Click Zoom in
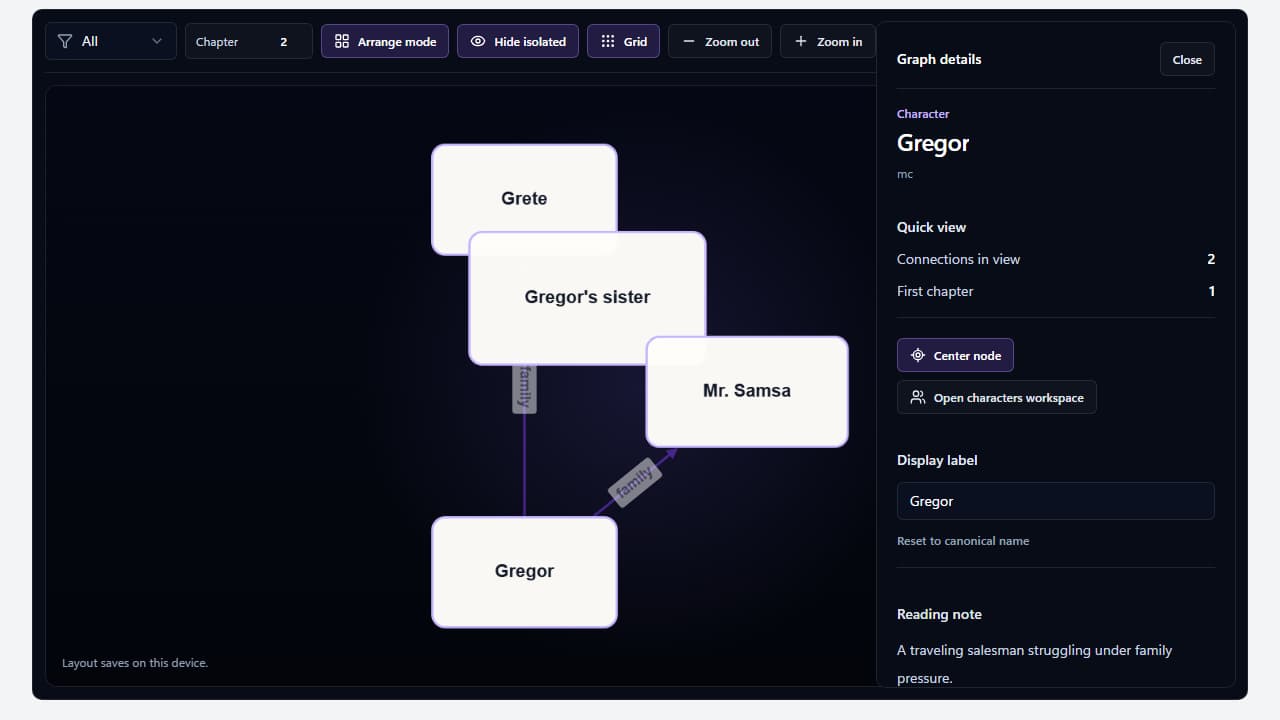This screenshot has height=720, width=1280. click(x=828, y=41)
